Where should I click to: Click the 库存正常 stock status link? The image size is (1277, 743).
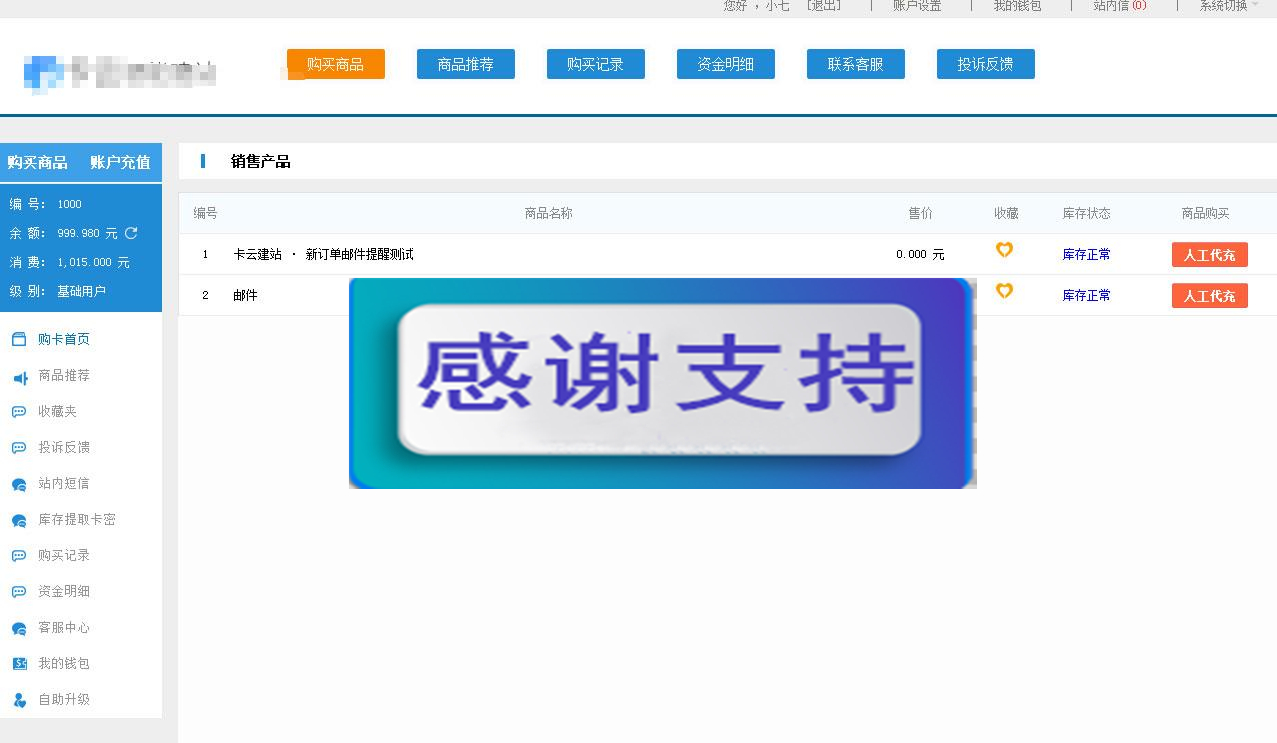1086,254
